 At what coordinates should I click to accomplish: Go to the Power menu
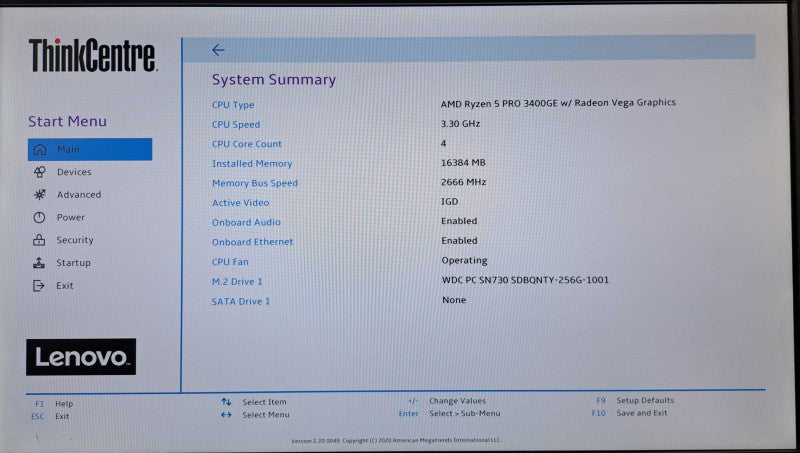click(70, 217)
